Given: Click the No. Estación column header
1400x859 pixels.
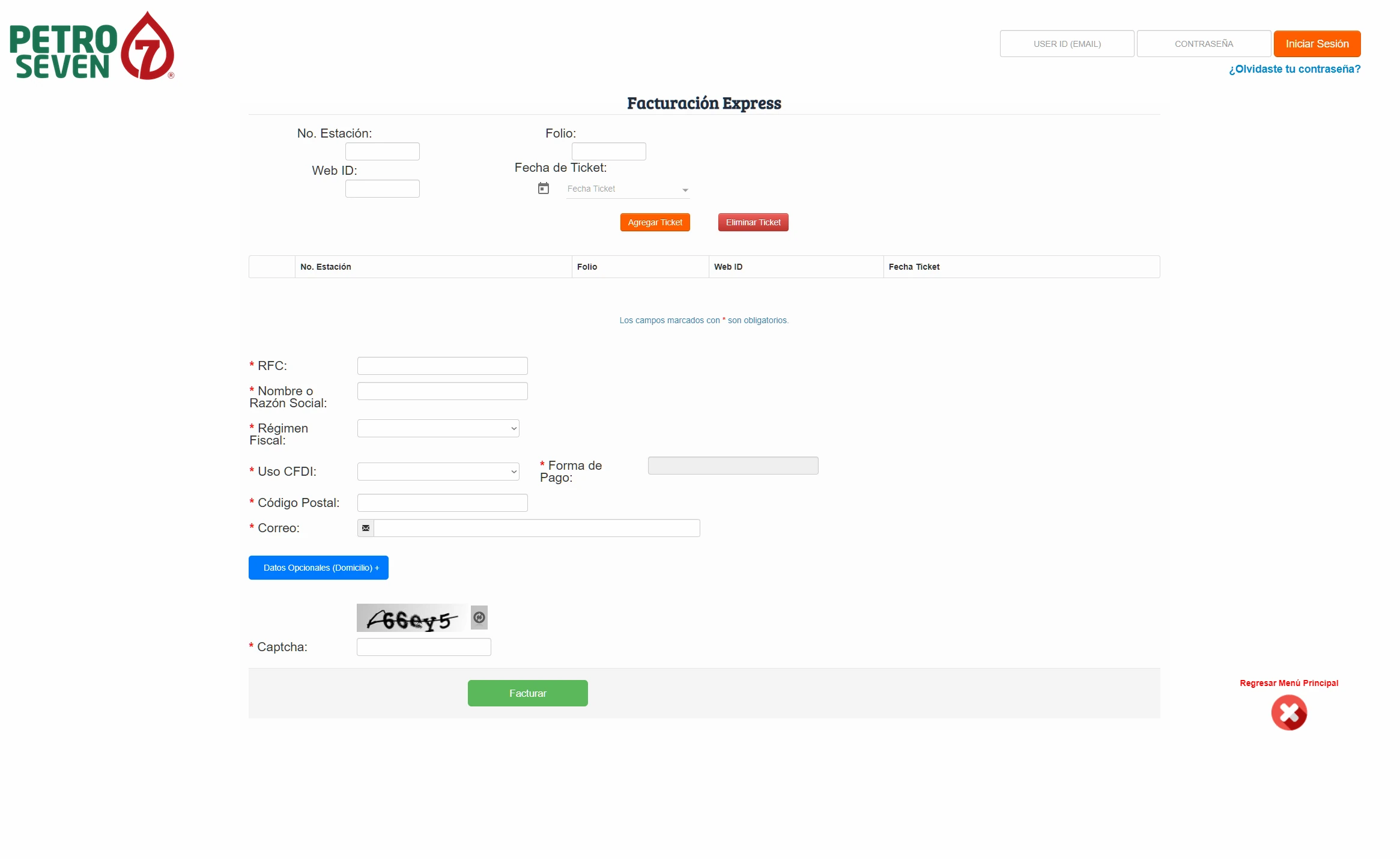Looking at the screenshot, I should tap(433, 267).
